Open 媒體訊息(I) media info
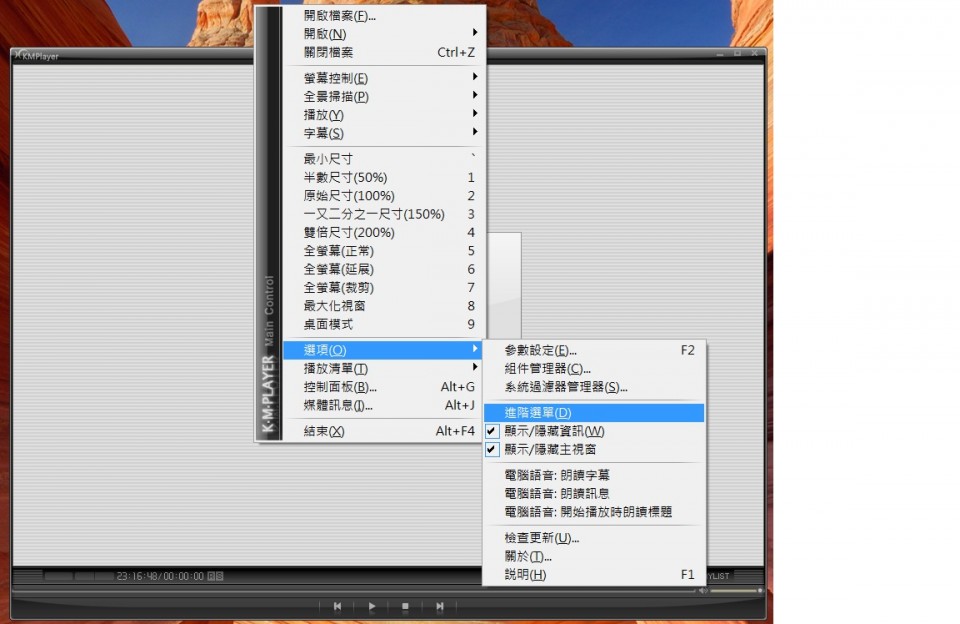The height and width of the screenshot is (624, 960). coord(338,405)
